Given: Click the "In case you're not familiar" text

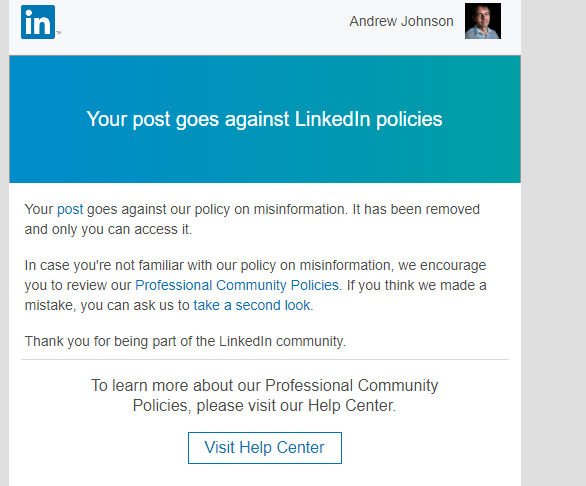Looking at the screenshot, I should (255, 265).
